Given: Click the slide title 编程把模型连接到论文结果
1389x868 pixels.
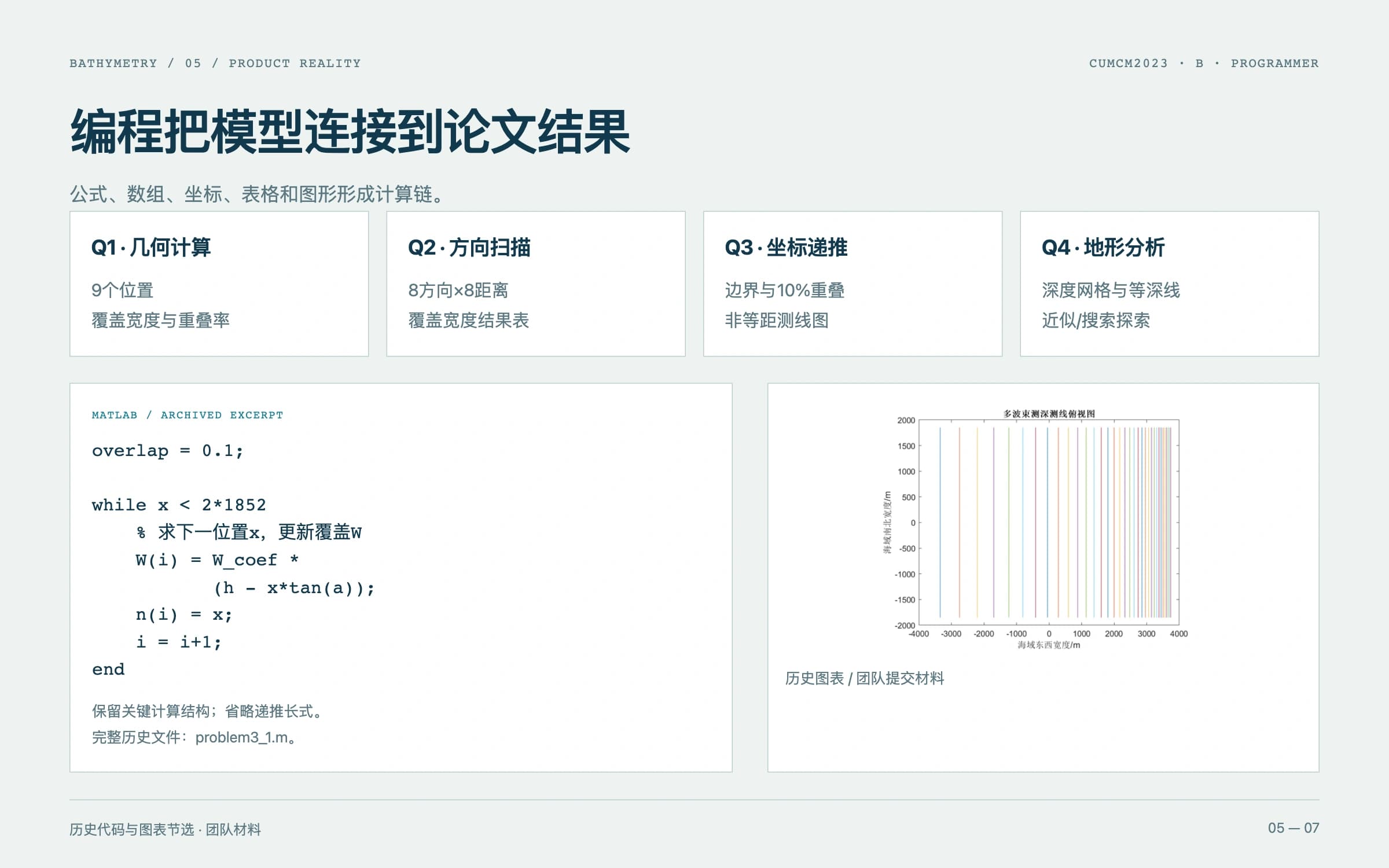Looking at the screenshot, I should pyautogui.click(x=350, y=132).
